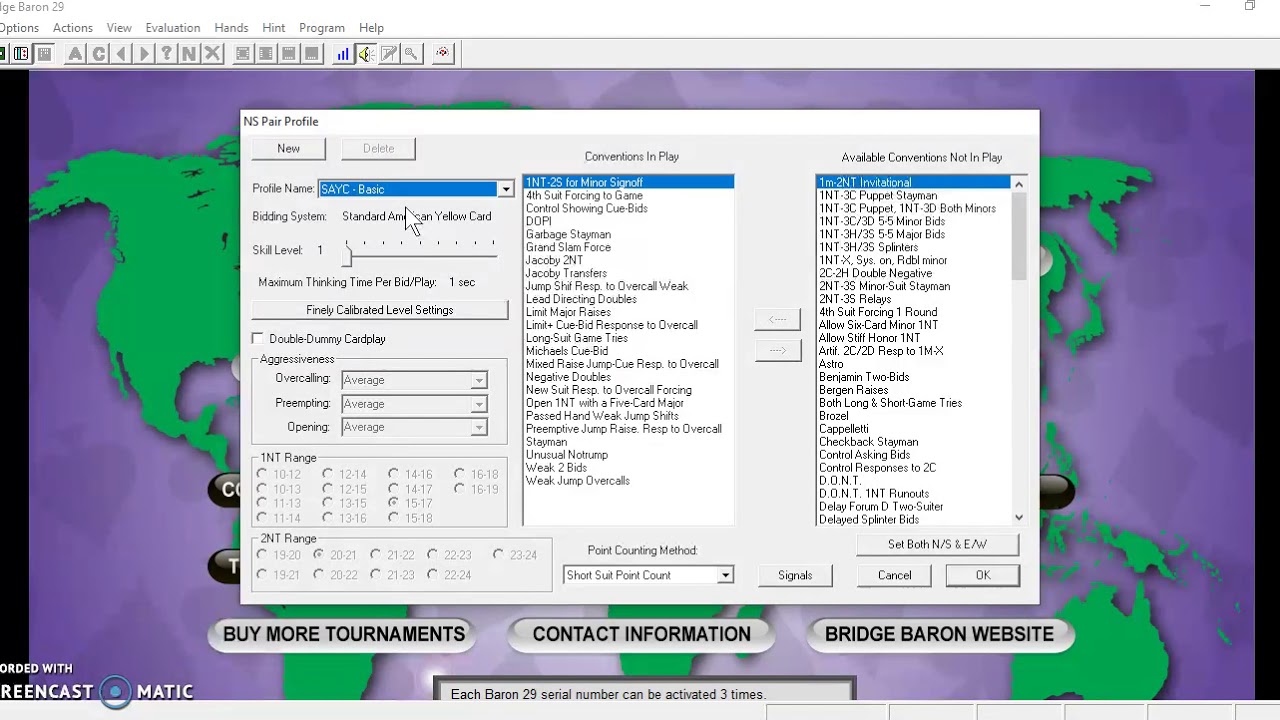Select 1NT range 16-18 radio button
Image resolution: width=1280 pixels, height=720 pixels.
(x=460, y=474)
